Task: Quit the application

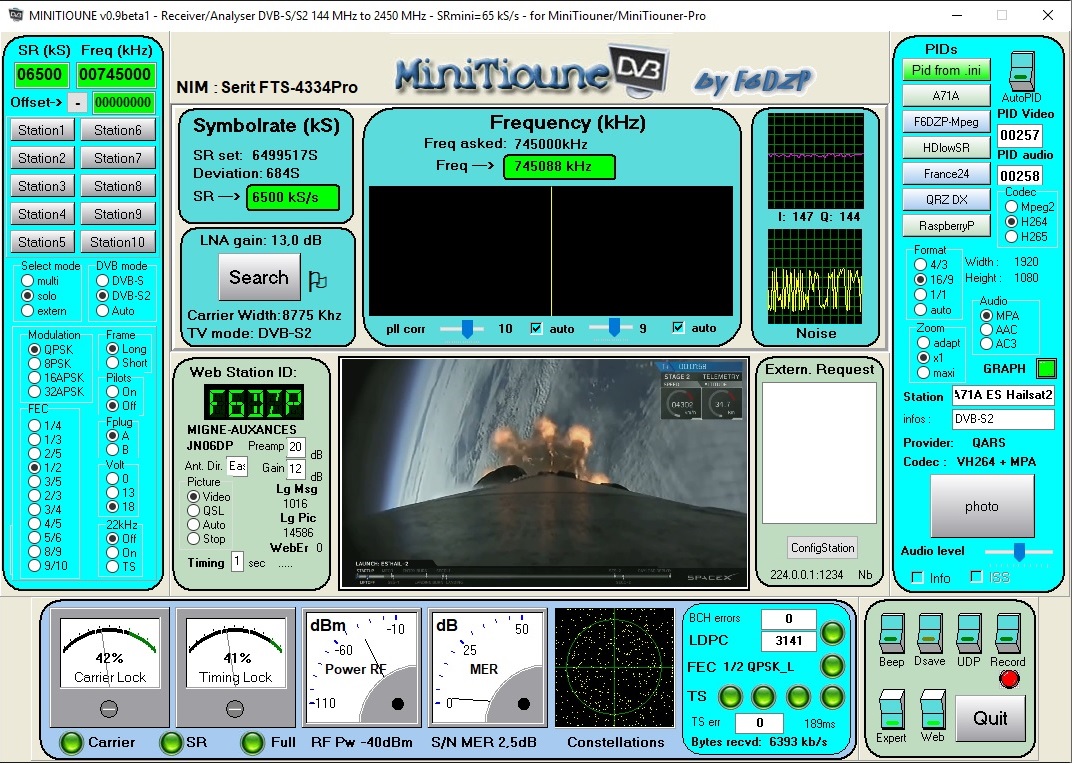Action: (x=990, y=718)
